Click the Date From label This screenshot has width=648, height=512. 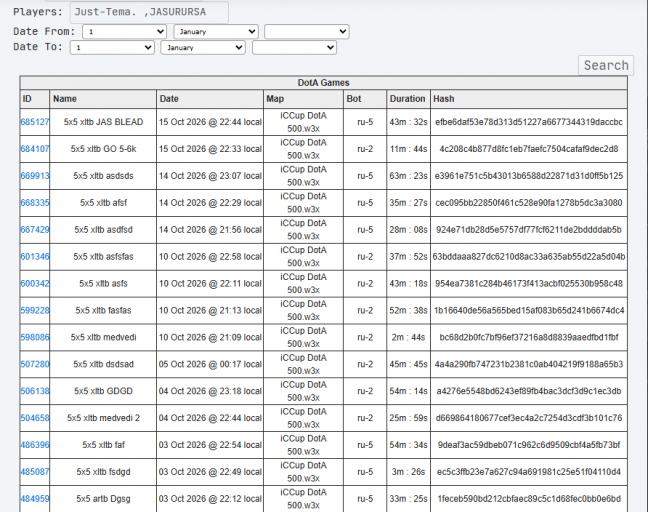pos(44,31)
